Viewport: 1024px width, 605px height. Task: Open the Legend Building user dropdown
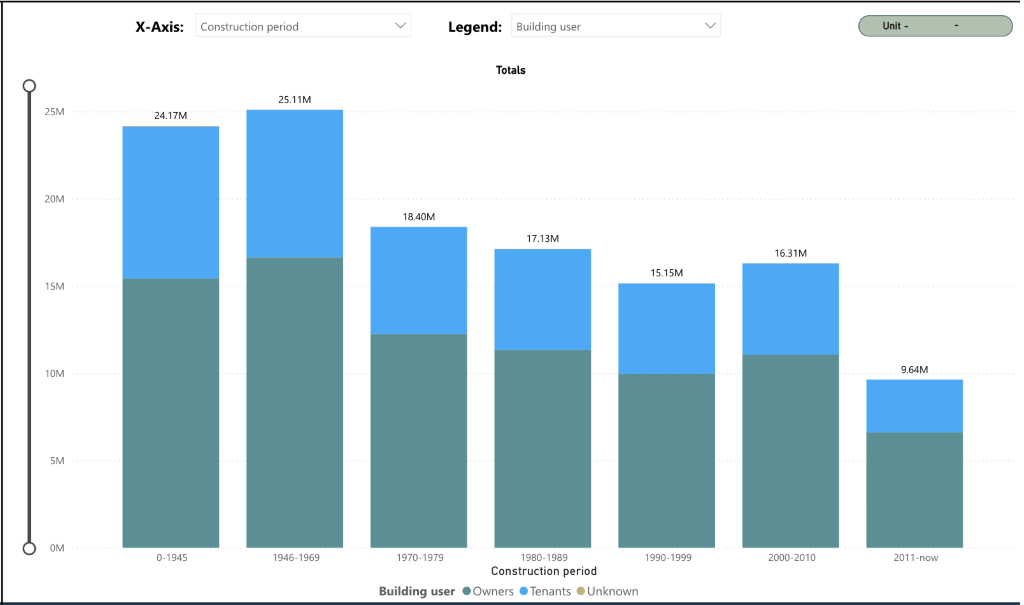(x=603, y=27)
